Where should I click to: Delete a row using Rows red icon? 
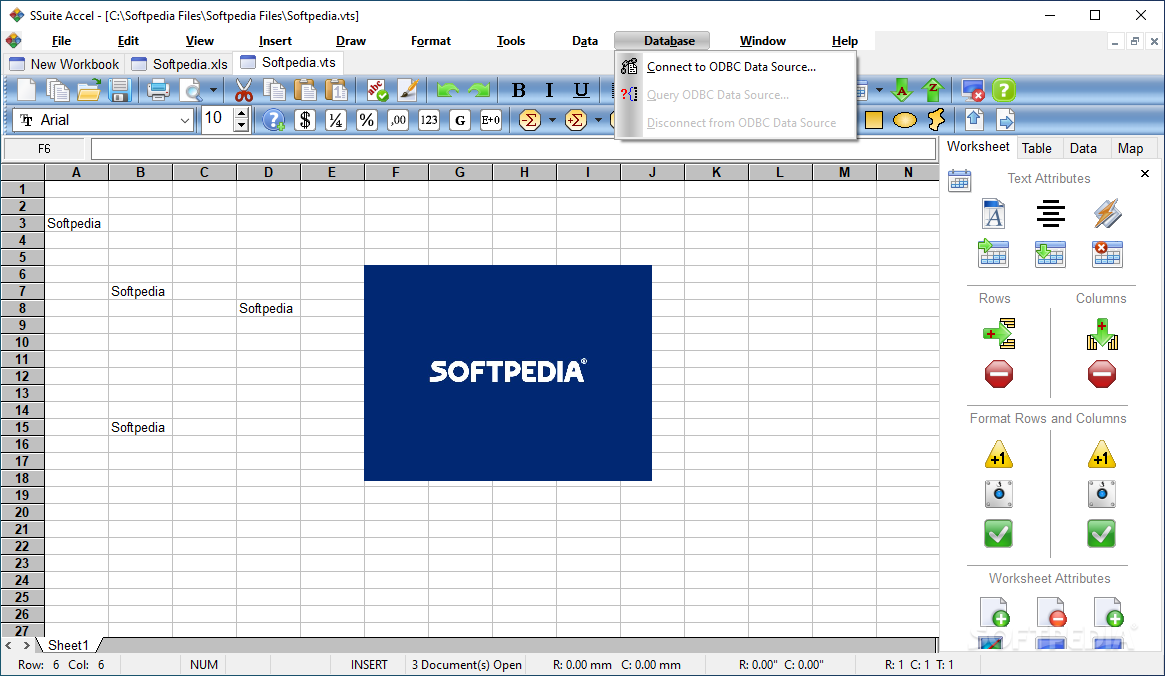[x=999, y=374]
